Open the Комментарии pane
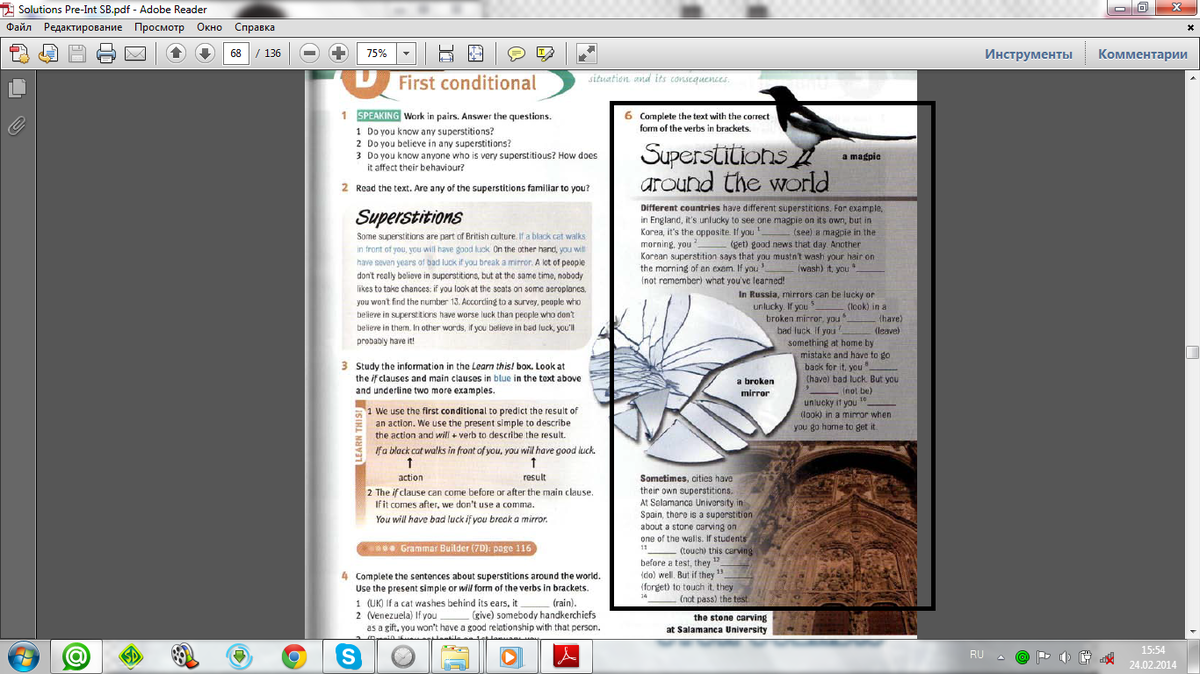The image size is (1200, 674). point(1143,54)
